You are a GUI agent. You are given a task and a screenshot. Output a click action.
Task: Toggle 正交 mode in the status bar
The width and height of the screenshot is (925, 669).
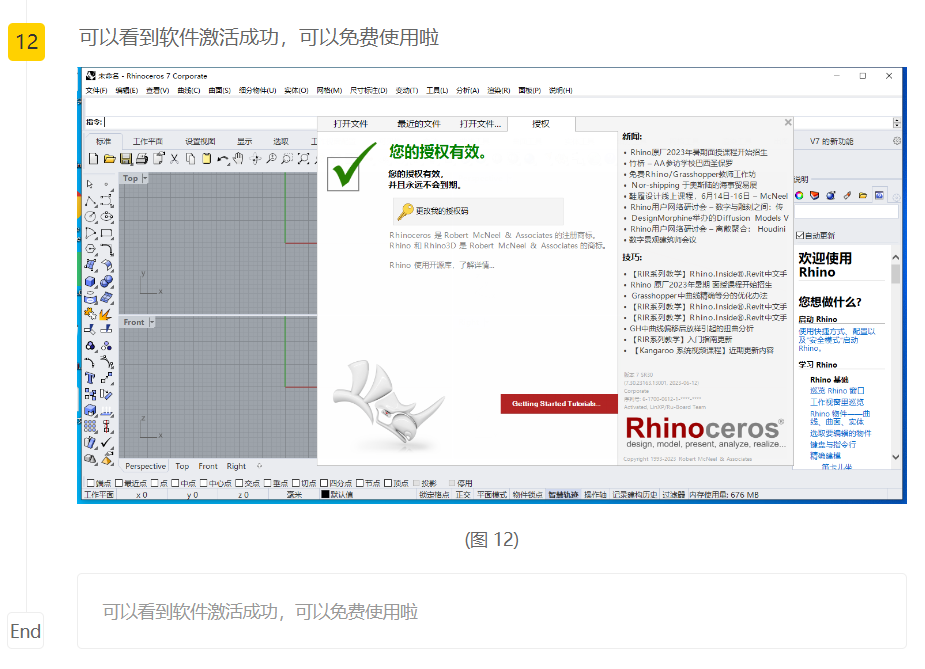pos(463,495)
